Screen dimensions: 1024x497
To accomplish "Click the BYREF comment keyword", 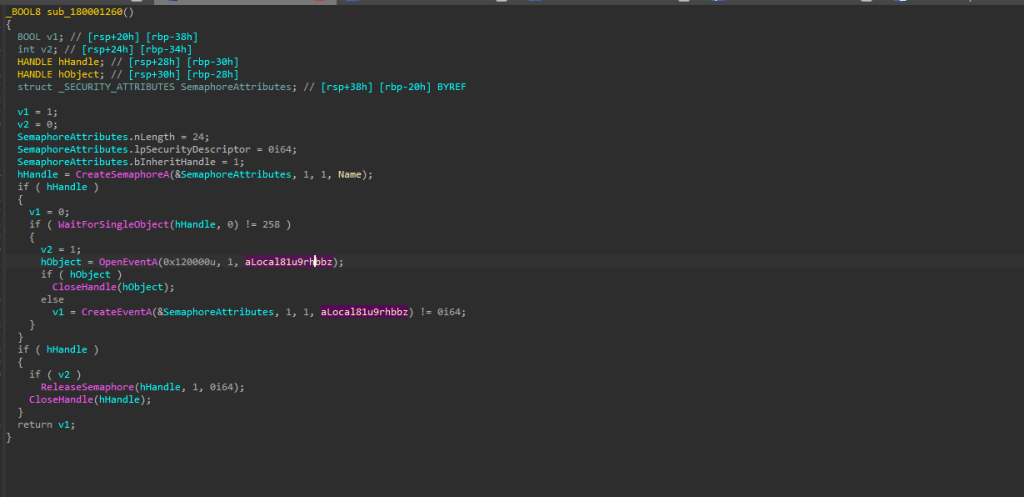I will coord(451,87).
